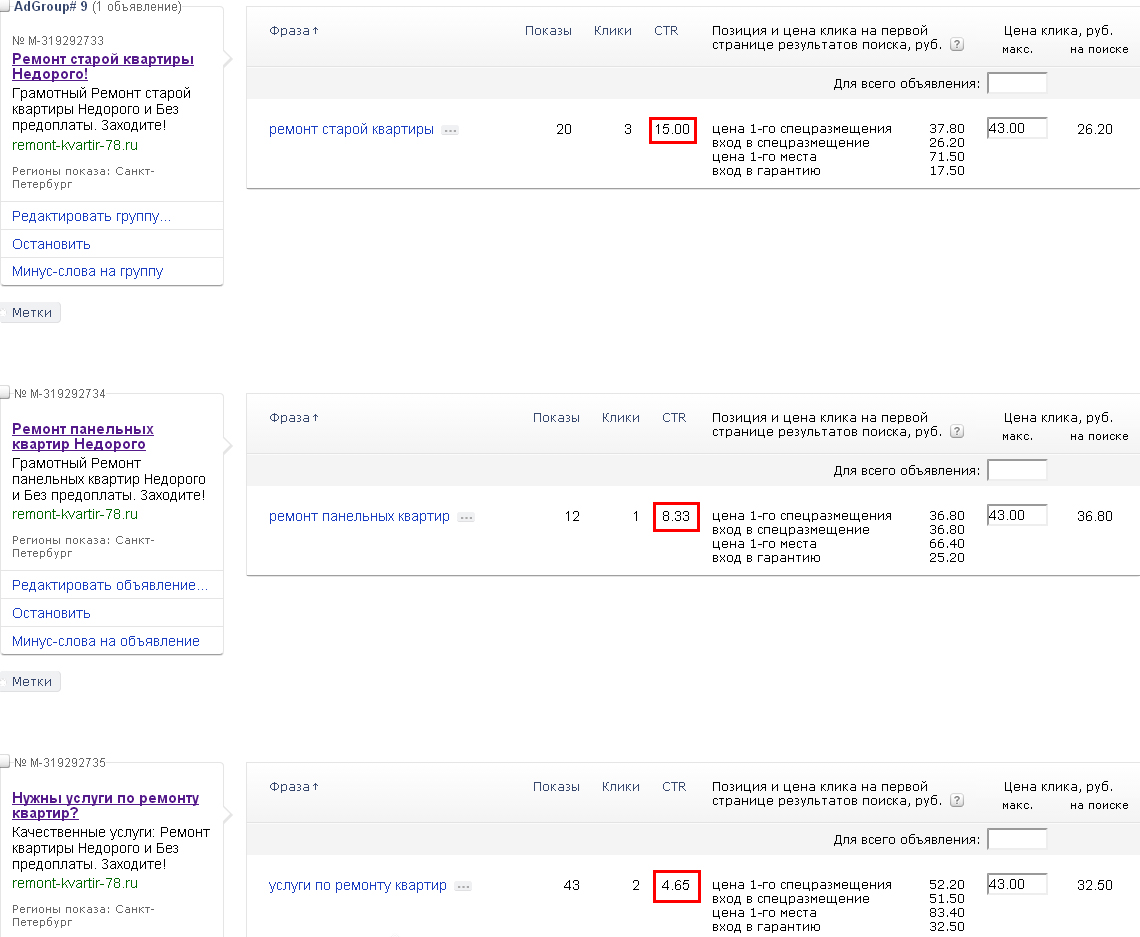Click the empty 'Для всего объявления' field in second table
1140x937 pixels.
(x=1016, y=470)
